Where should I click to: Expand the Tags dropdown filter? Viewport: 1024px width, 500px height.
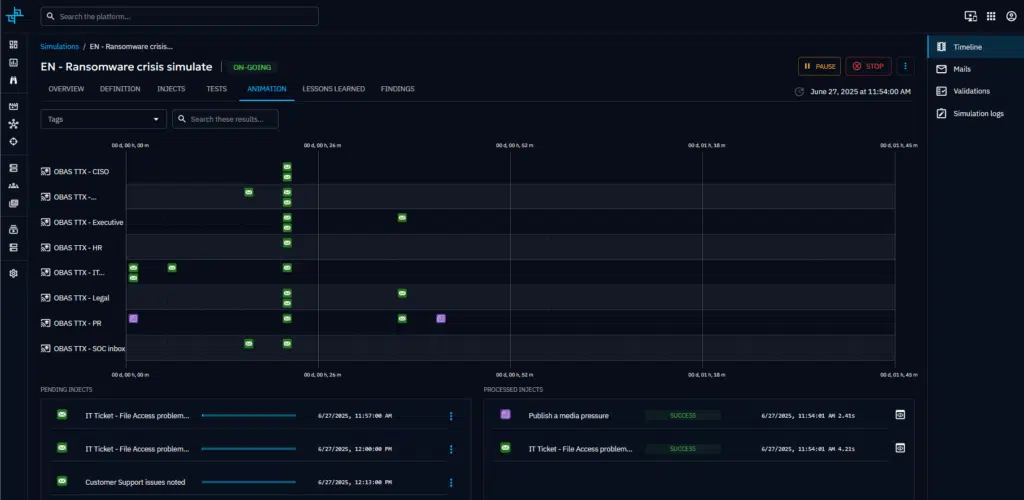click(104, 119)
